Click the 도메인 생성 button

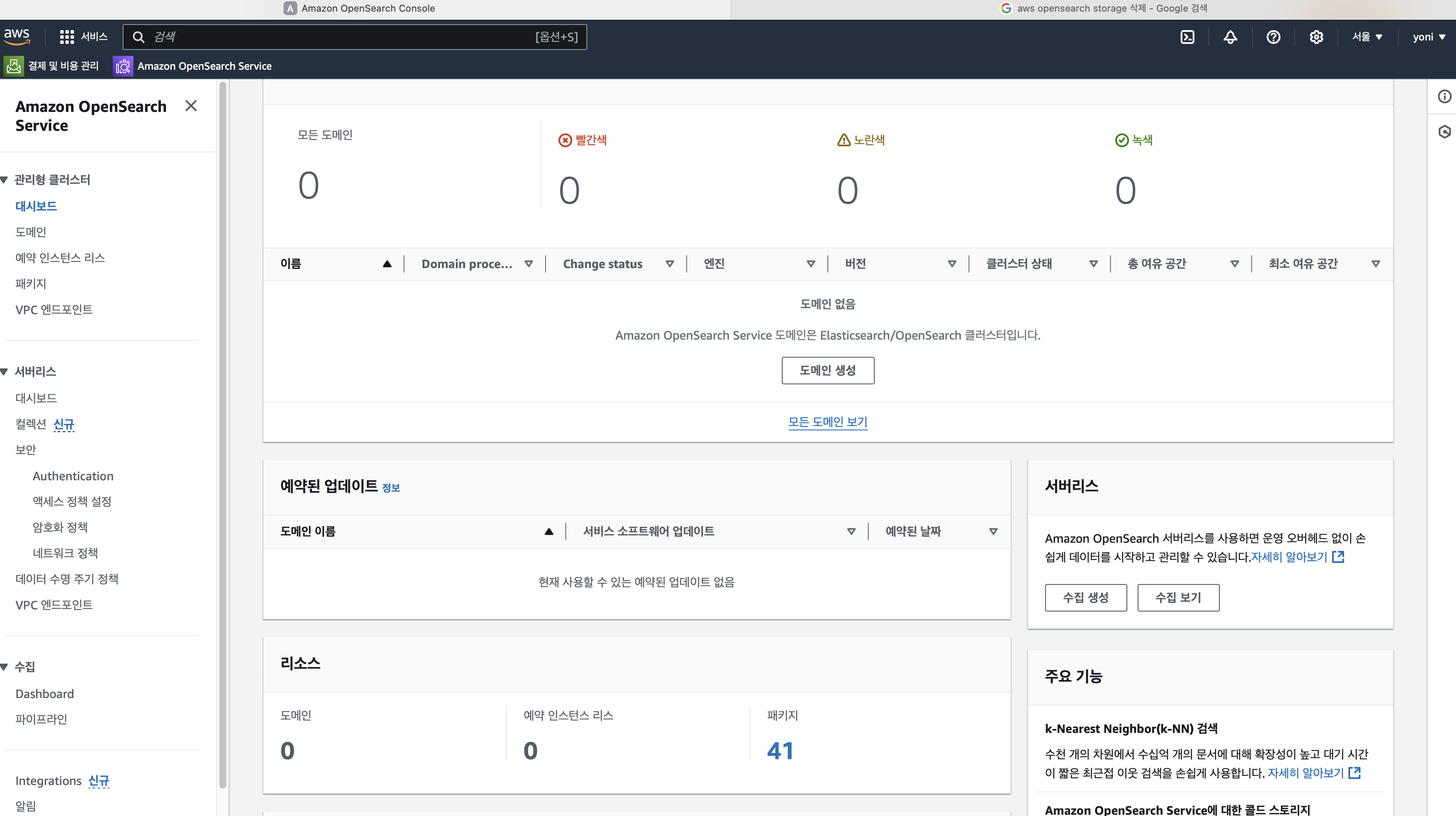click(x=827, y=371)
